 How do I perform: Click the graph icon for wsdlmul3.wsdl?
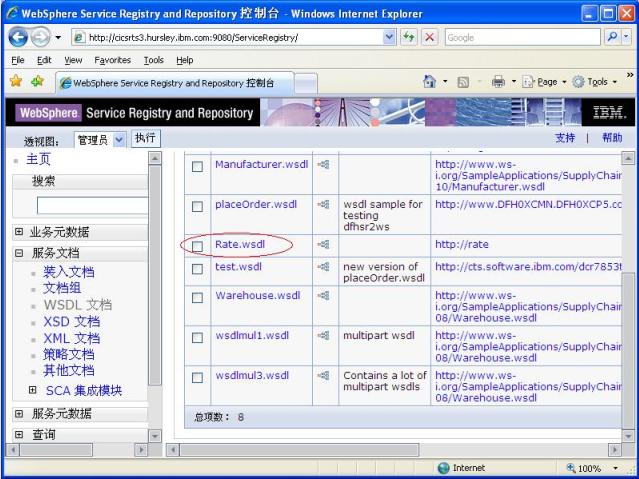point(324,375)
